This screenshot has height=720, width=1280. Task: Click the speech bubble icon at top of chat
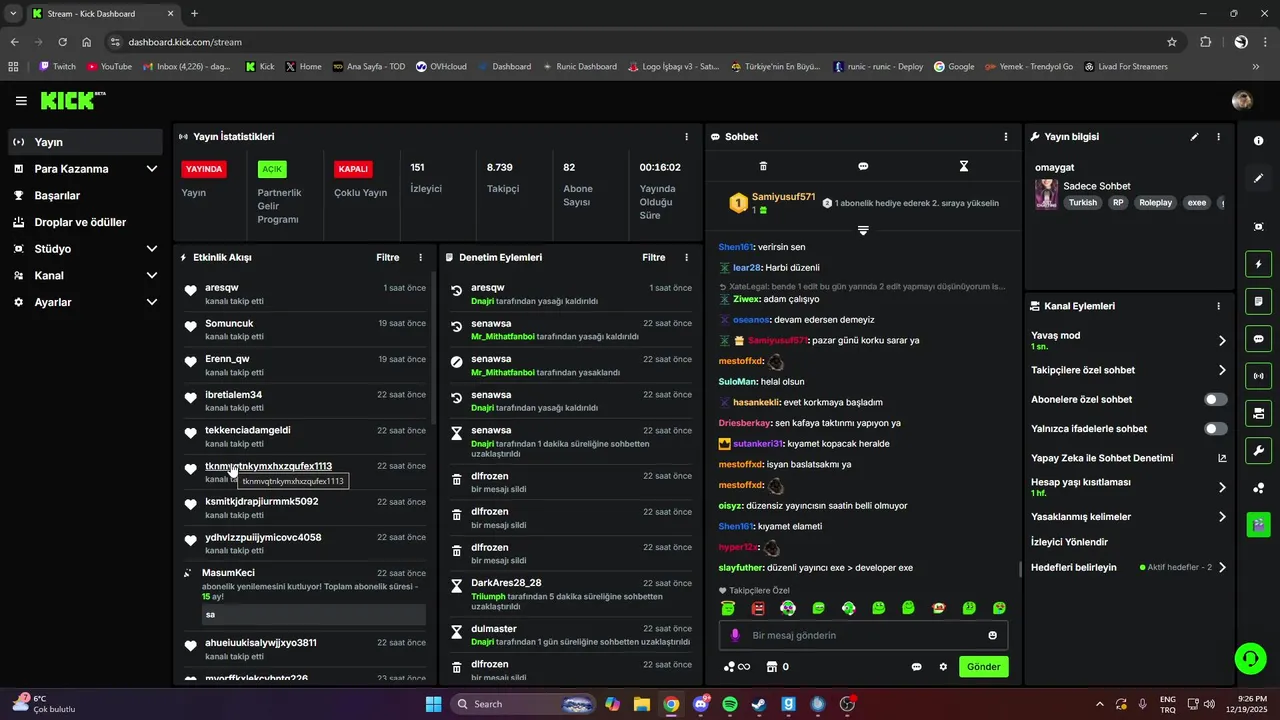coord(863,166)
